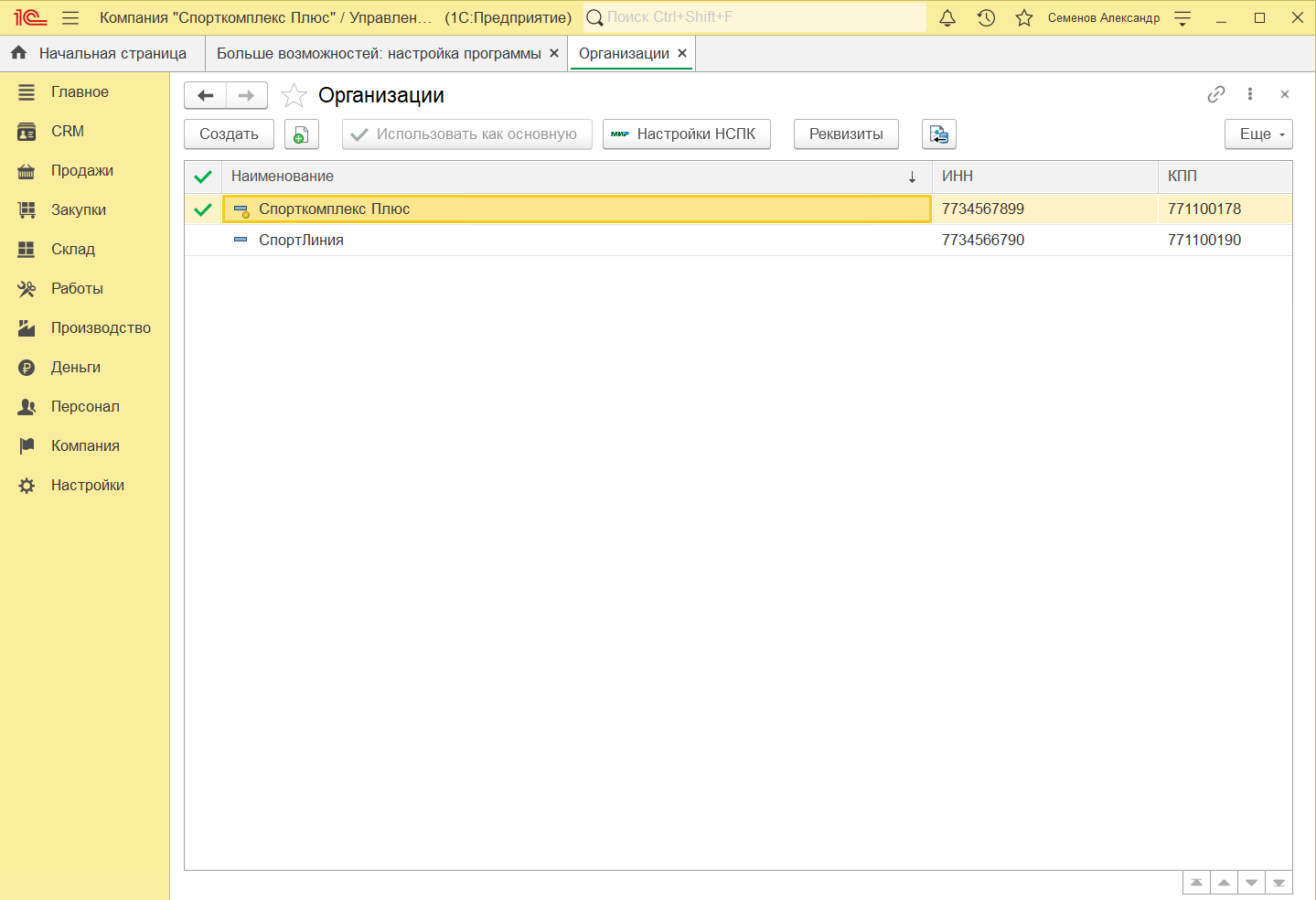Click the КПП column header

1225,177
